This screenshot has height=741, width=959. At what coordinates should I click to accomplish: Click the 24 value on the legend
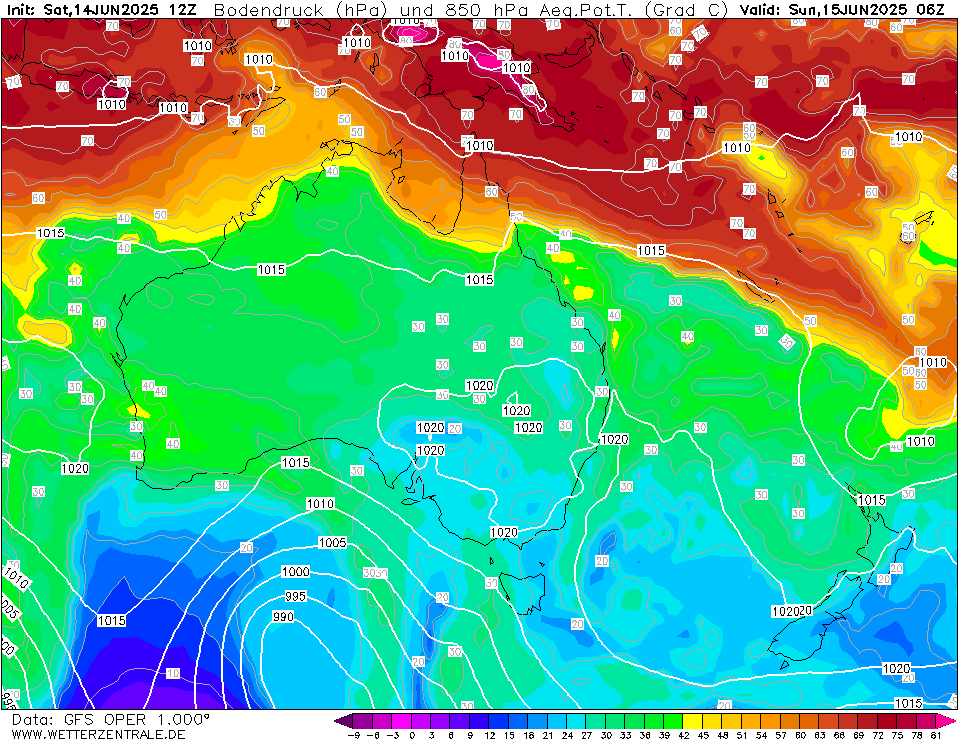567,735
